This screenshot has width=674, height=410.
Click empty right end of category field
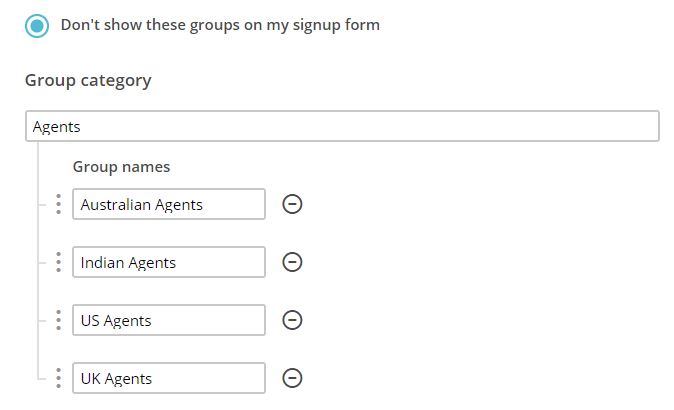pos(620,126)
